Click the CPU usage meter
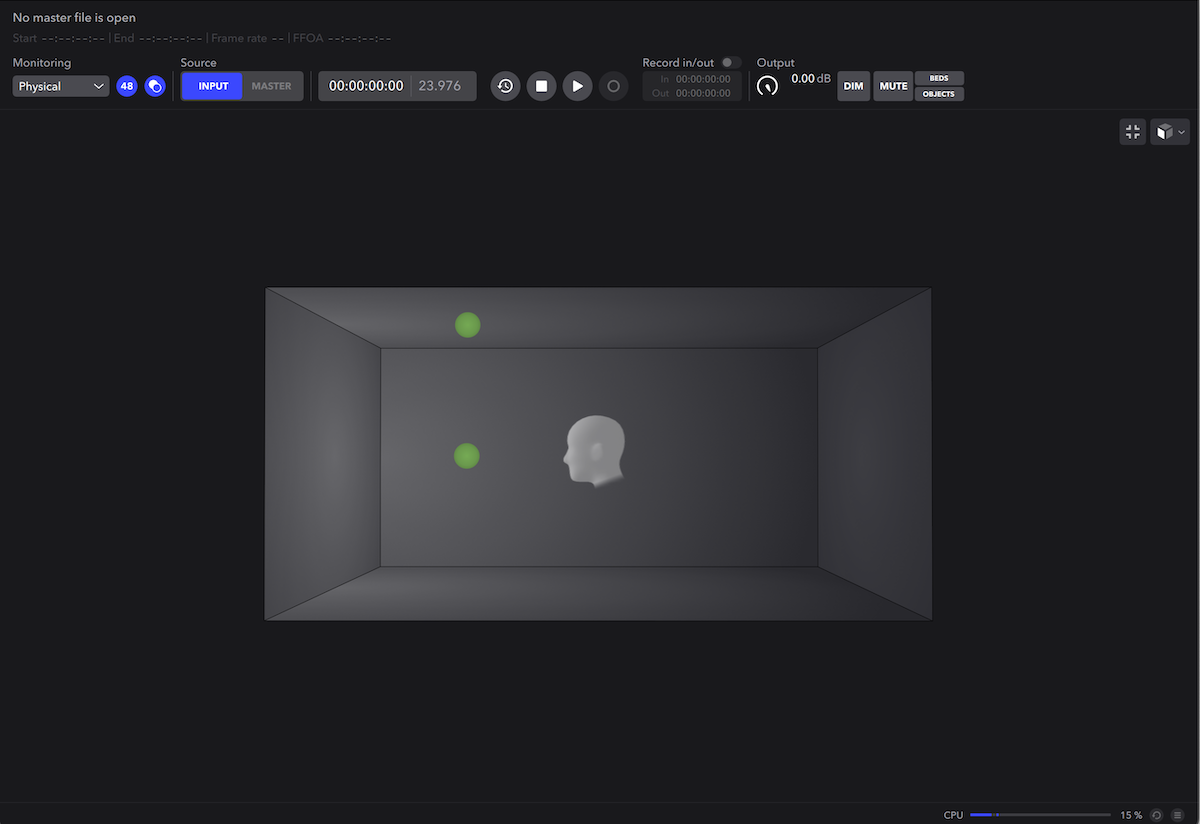The image size is (1200, 824). (x=1040, y=814)
